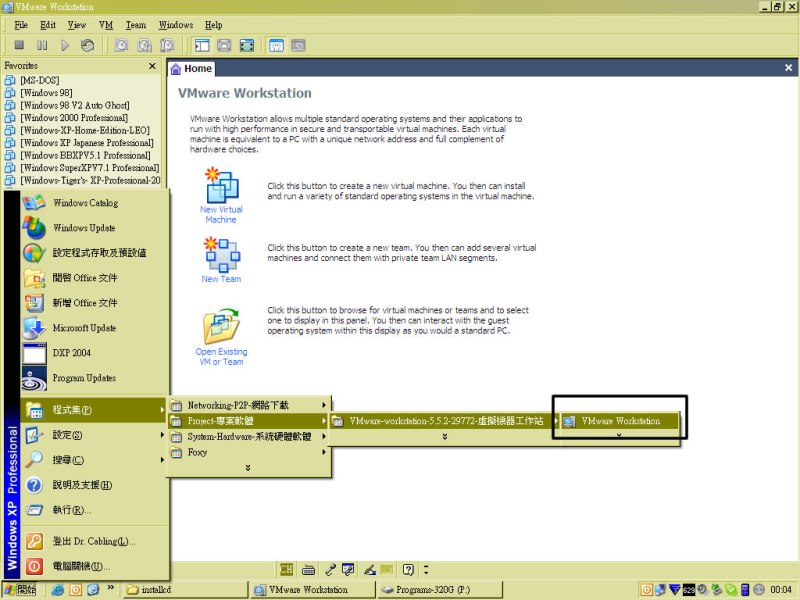Click VMware Workstation taskbar button
Viewport: 800px width, 600px height.
[x=313, y=590]
